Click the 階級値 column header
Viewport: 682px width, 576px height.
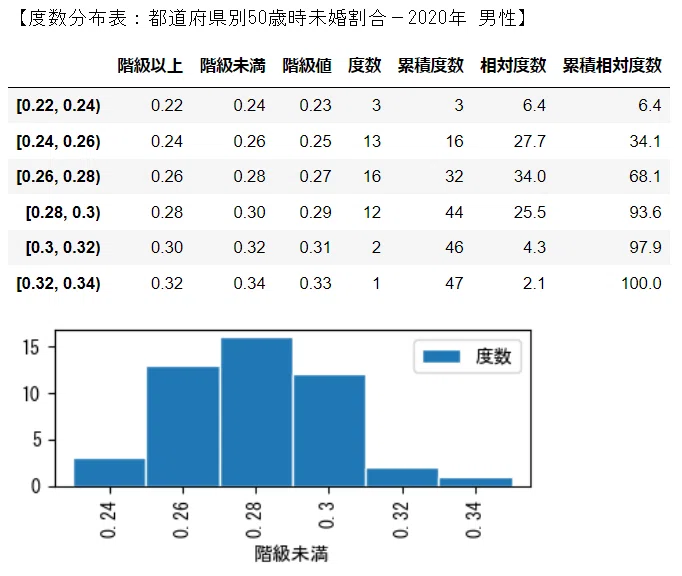click(x=307, y=66)
